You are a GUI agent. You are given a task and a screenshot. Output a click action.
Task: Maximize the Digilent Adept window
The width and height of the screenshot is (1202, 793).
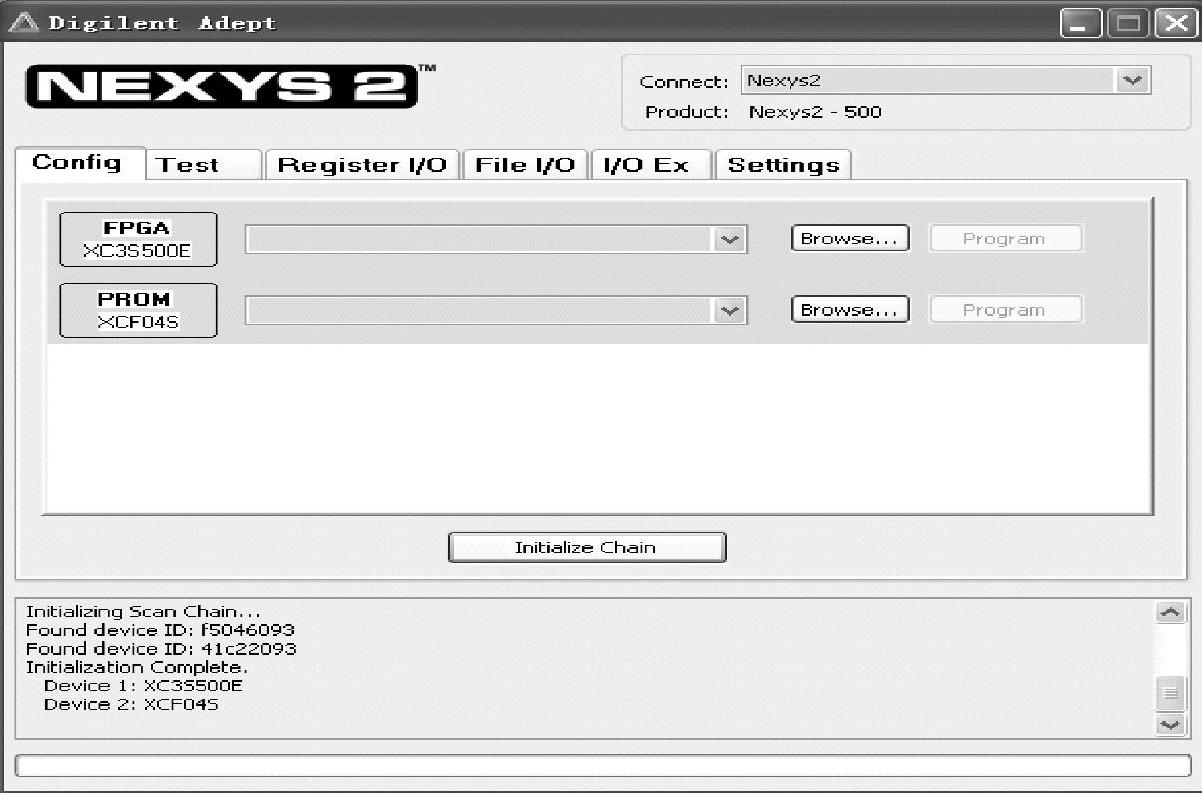(1127, 22)
